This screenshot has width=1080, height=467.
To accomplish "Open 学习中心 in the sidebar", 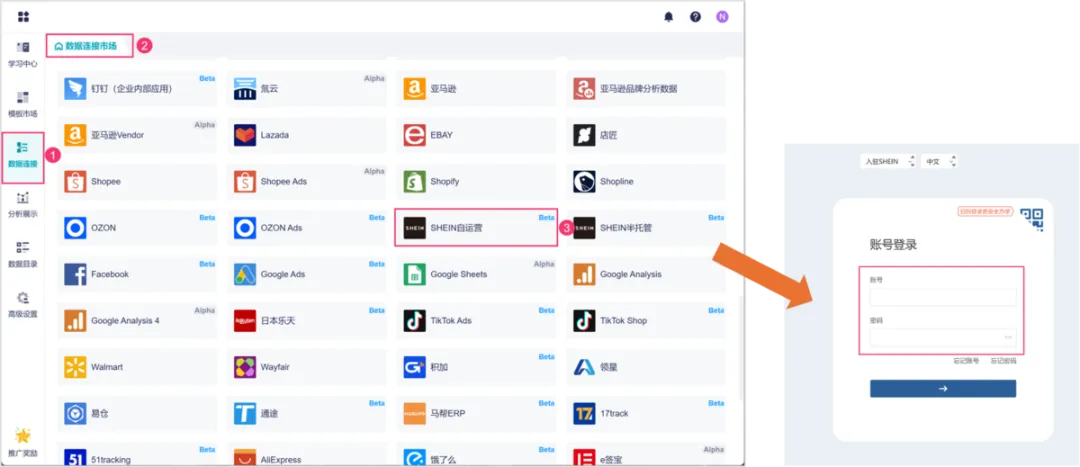I will 22,54.
